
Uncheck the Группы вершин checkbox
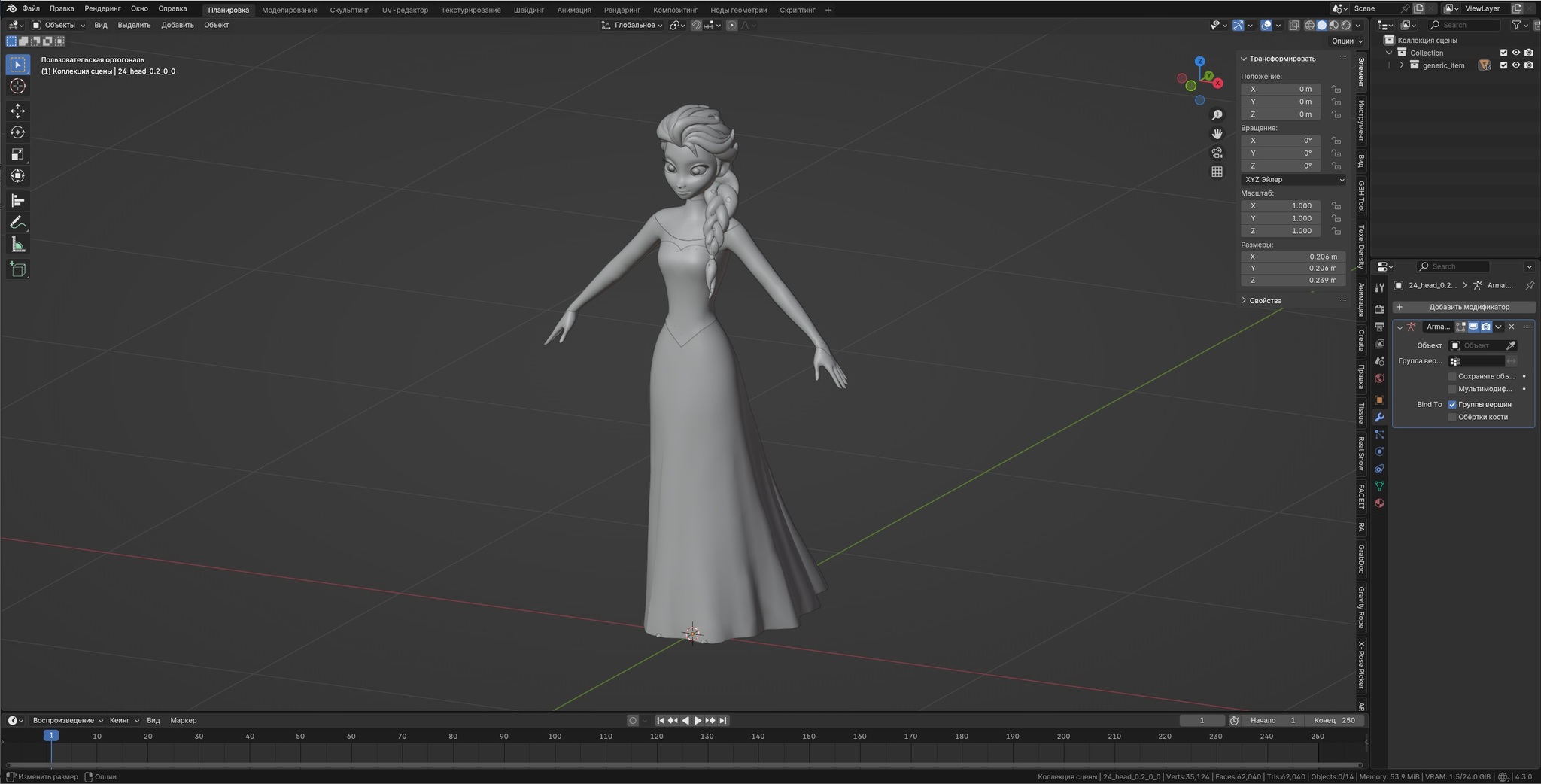(x=1452, y=404)
